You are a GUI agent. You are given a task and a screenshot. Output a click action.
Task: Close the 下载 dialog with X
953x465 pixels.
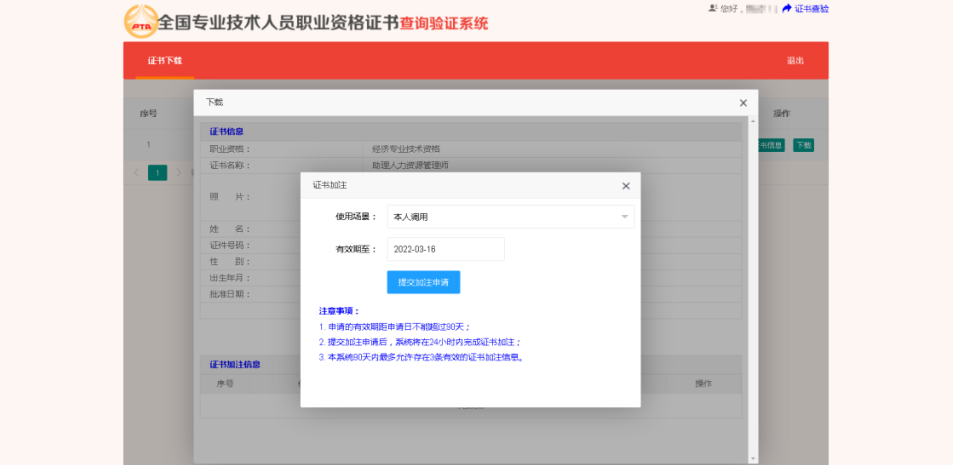(x=743, y=103)
